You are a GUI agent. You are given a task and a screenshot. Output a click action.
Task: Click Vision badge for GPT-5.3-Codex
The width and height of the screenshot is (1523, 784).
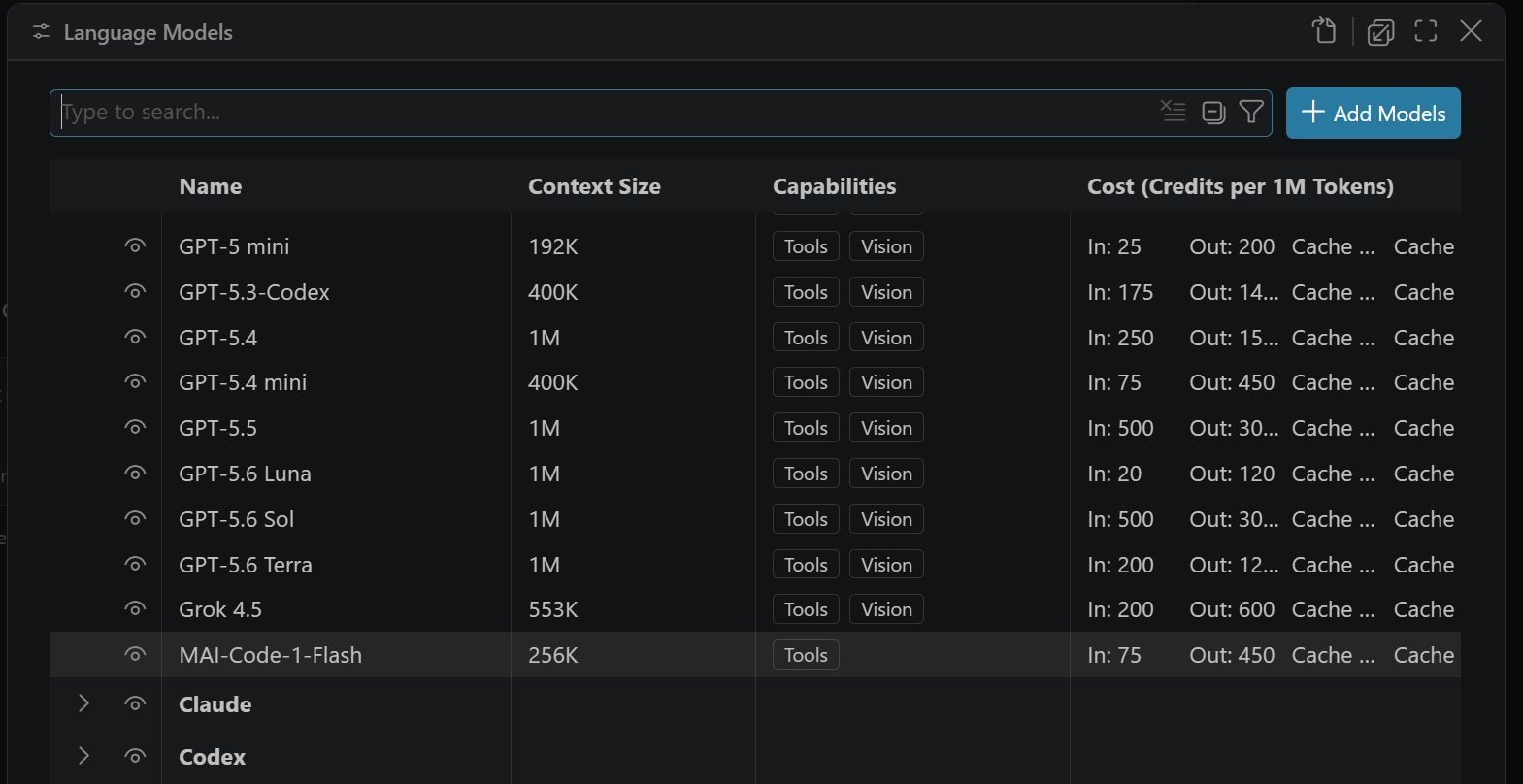coord(886,292)
